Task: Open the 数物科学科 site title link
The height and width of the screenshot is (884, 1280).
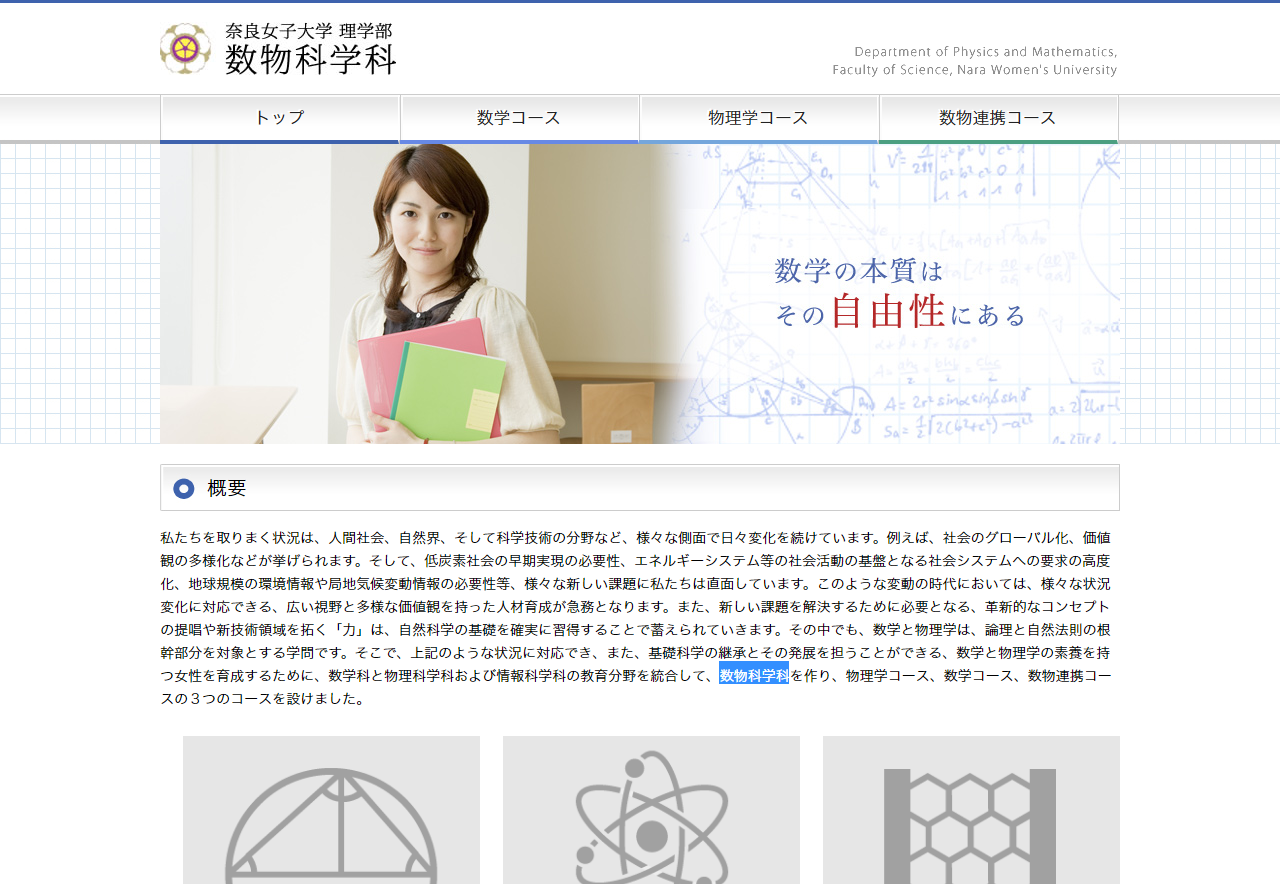Action: tap(311, 60)
